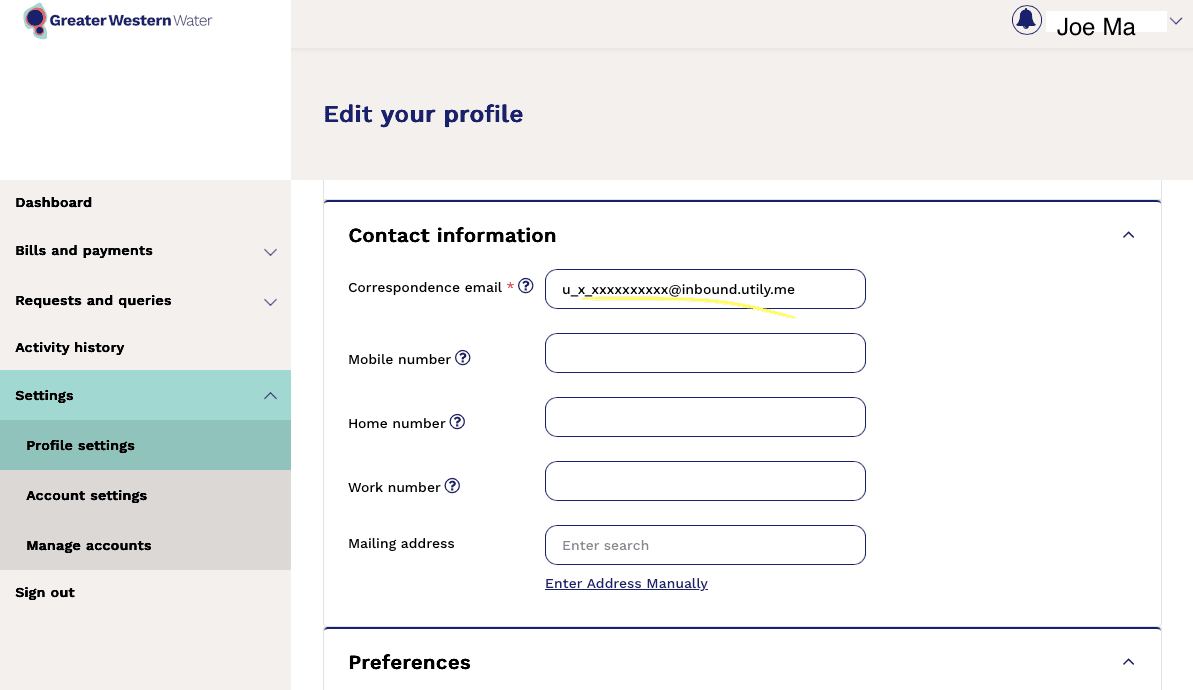The image size is (1193, 690).
Task: Click help icon next to Home number
Action: (457, 422)
